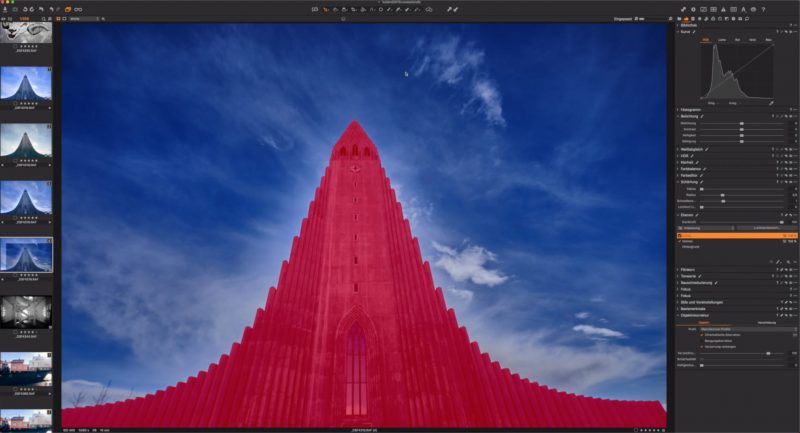
Task: Click the pencil icon beside Klarheit title
Action: [697, 162]
